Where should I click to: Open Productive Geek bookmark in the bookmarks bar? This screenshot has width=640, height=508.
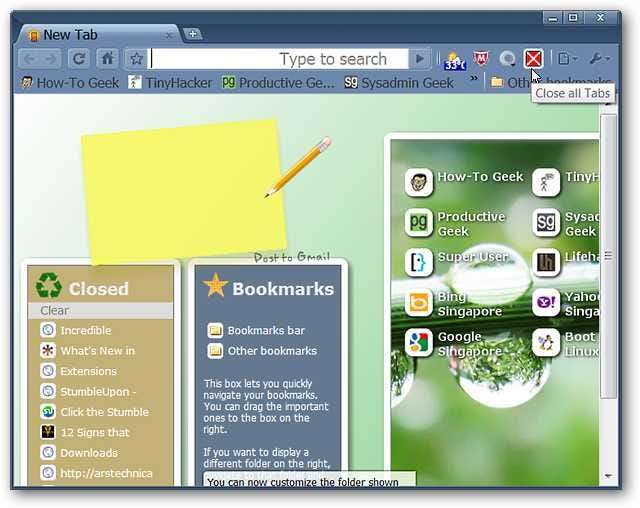[278, 83]
